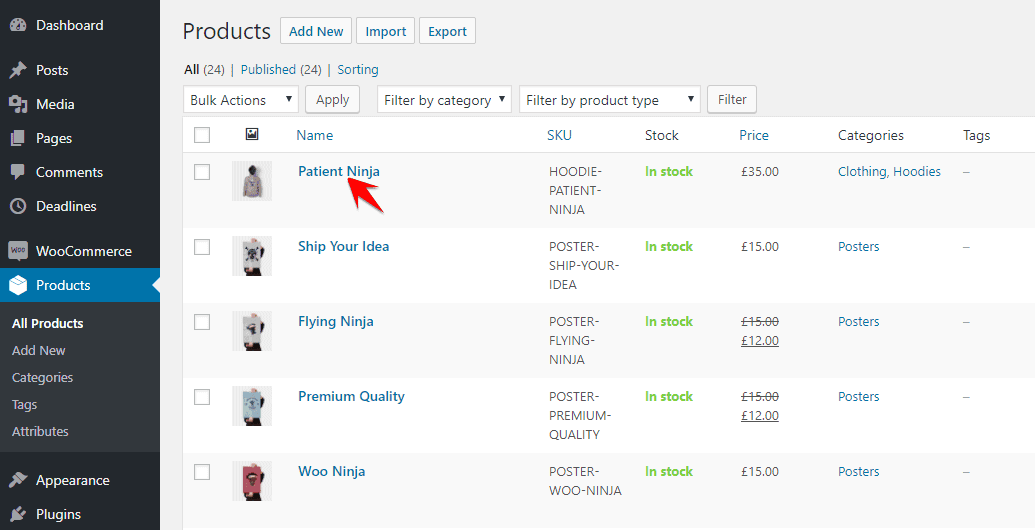Open Media via its sidebar icon
Image resolution: width=1035 pixels, height=530 pixels.
pos(18,104)
